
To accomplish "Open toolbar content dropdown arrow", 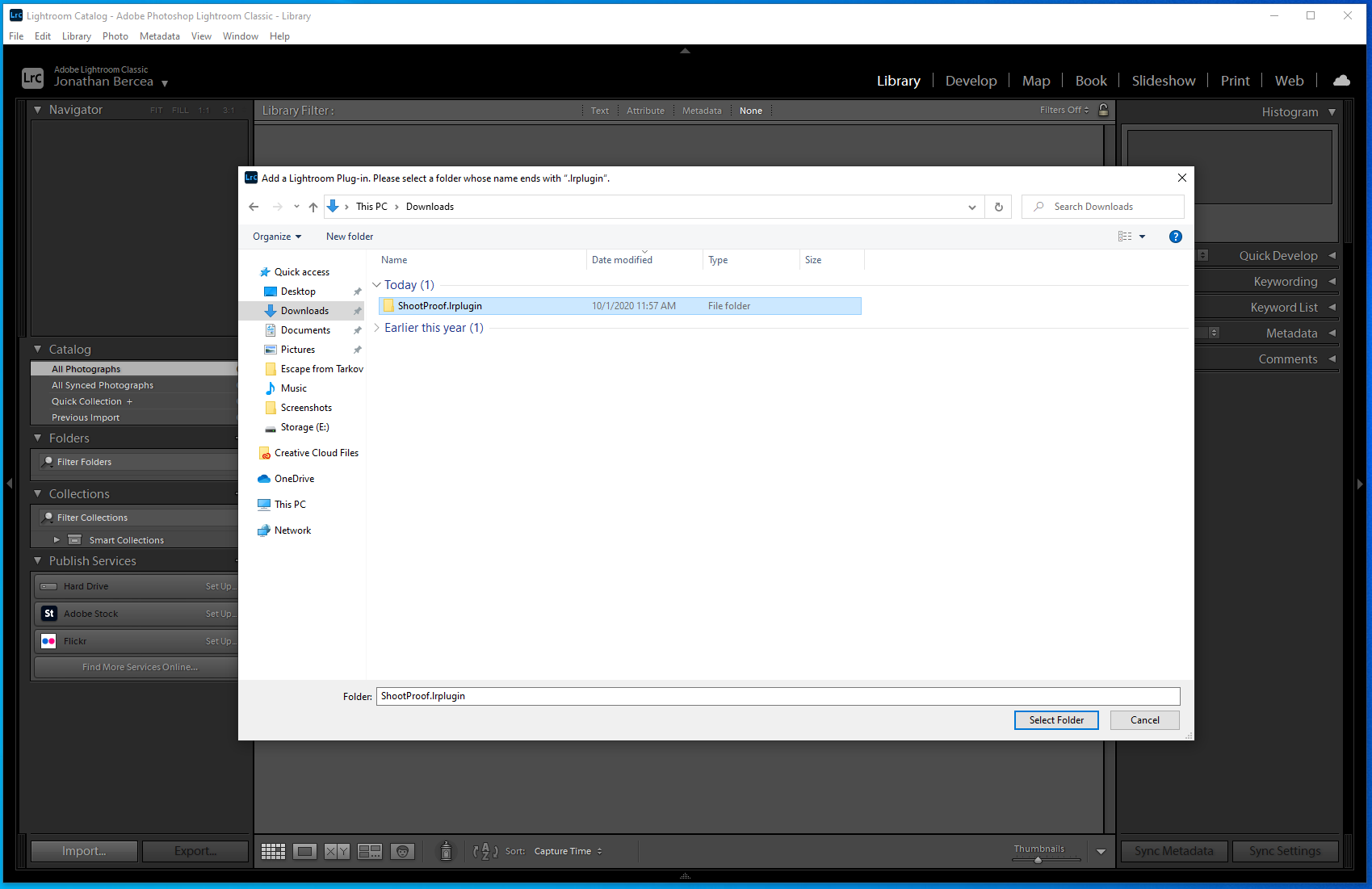I will point(1101,851).
